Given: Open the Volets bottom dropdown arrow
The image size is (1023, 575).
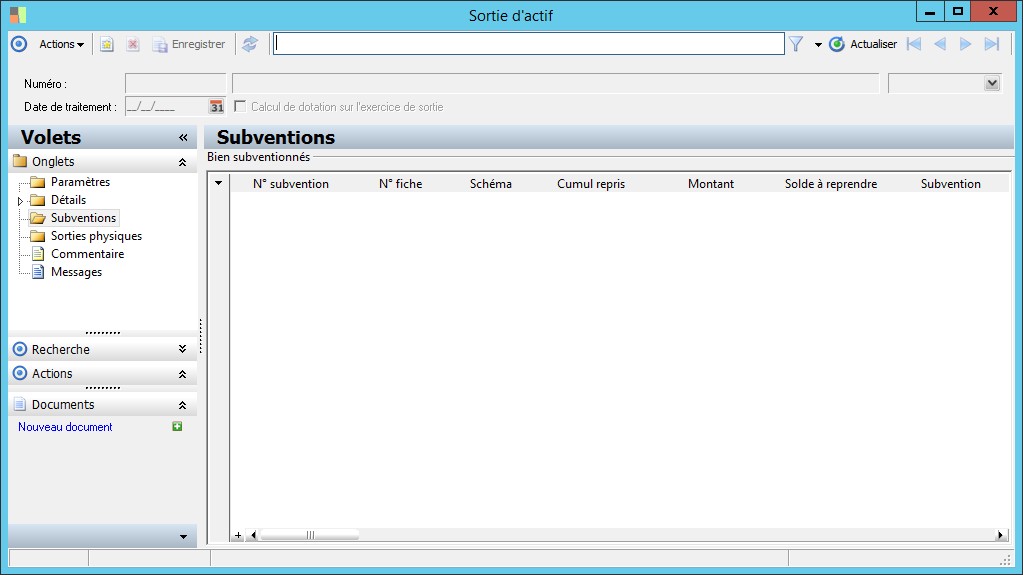Looking at the screenshot, I should (183, 536).
